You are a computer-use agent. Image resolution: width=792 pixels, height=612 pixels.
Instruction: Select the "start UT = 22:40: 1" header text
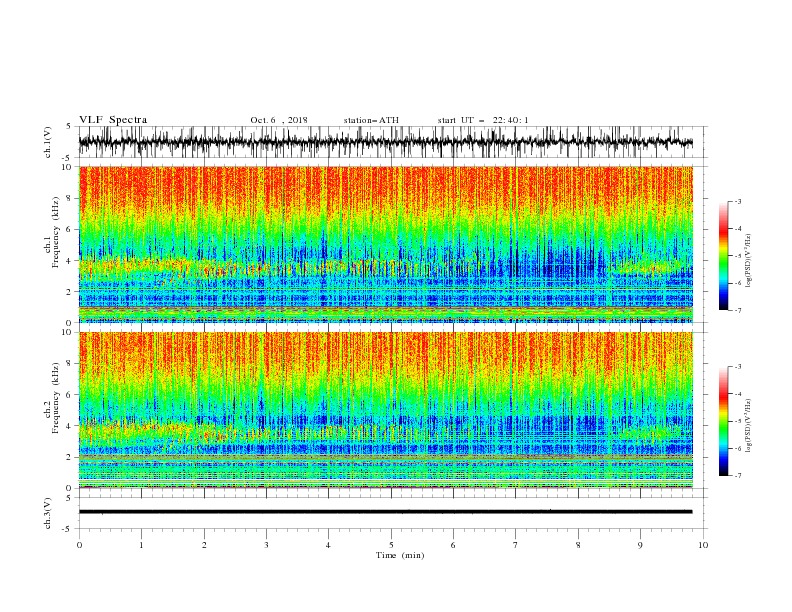click(483, 120)
